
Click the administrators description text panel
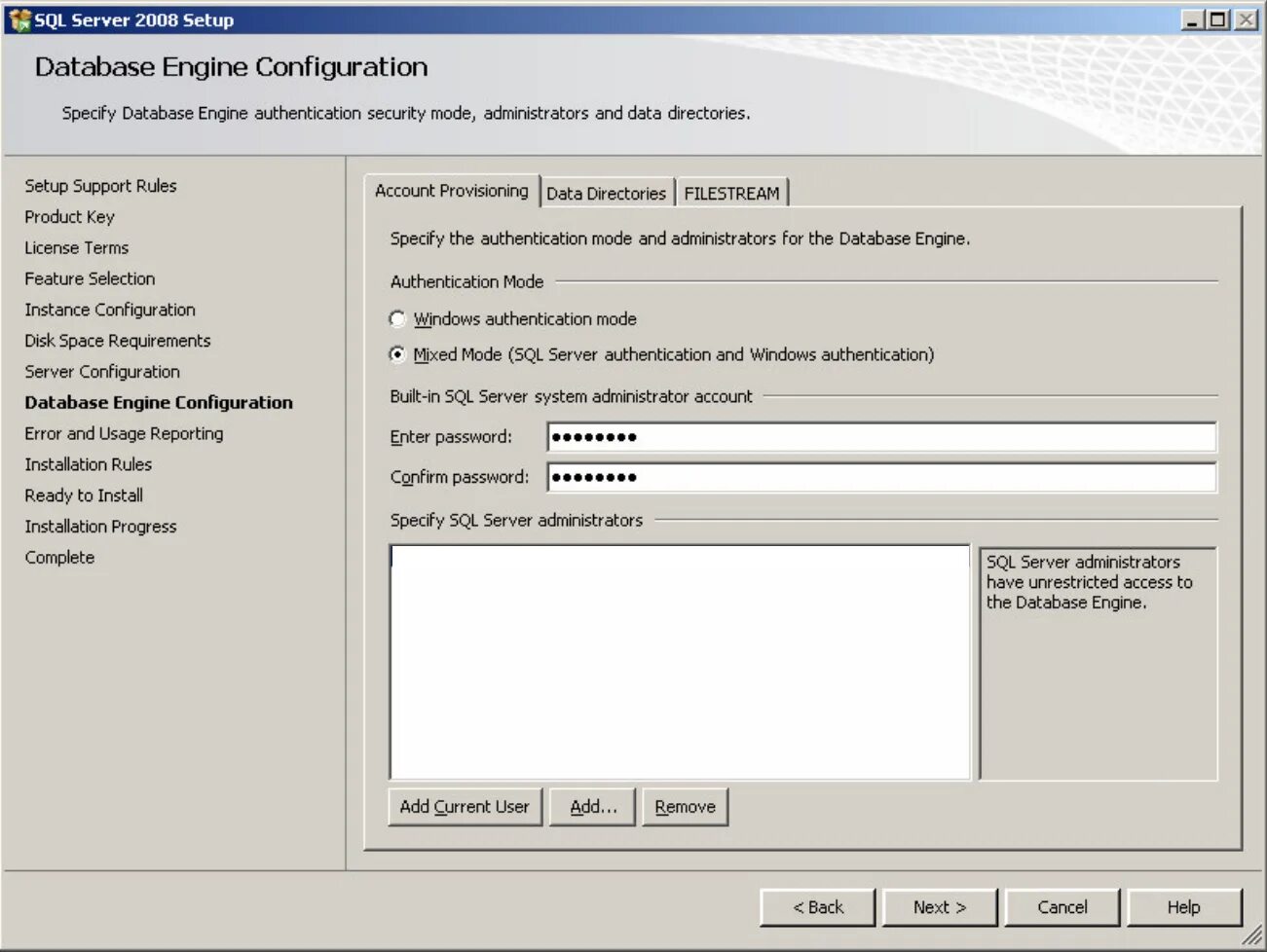[1099, 664]
